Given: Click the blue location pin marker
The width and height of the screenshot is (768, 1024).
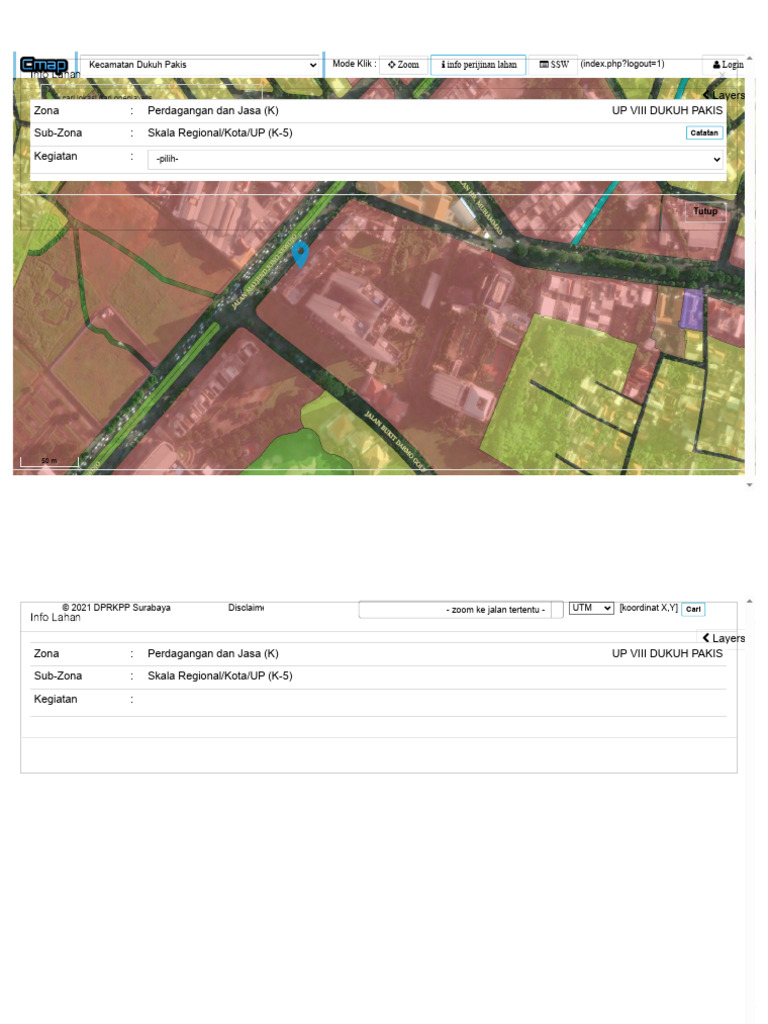Looking at the screenshot, I should tap(300, 254).
